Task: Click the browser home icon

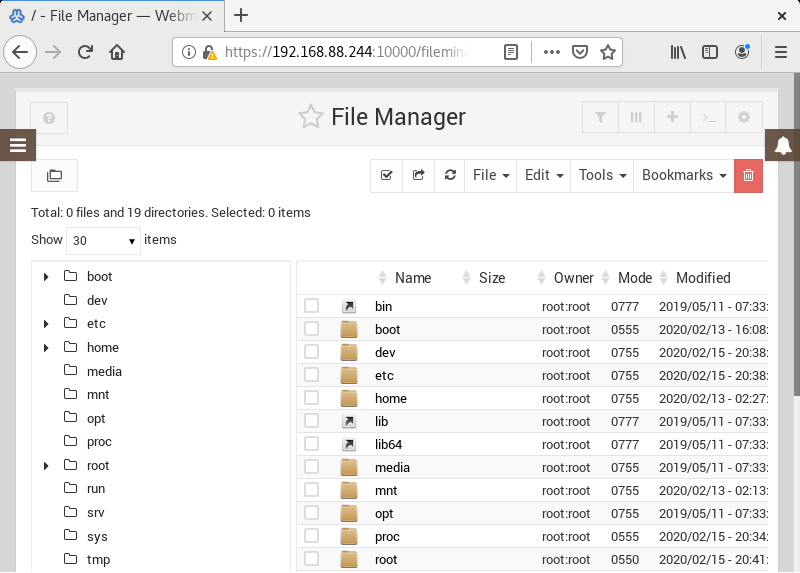Action: [117, 52]
